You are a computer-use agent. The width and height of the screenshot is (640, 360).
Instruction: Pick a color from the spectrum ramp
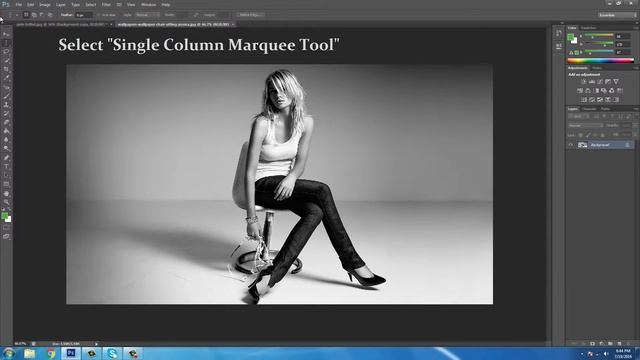pyautogui.click(x=600, y=60)
